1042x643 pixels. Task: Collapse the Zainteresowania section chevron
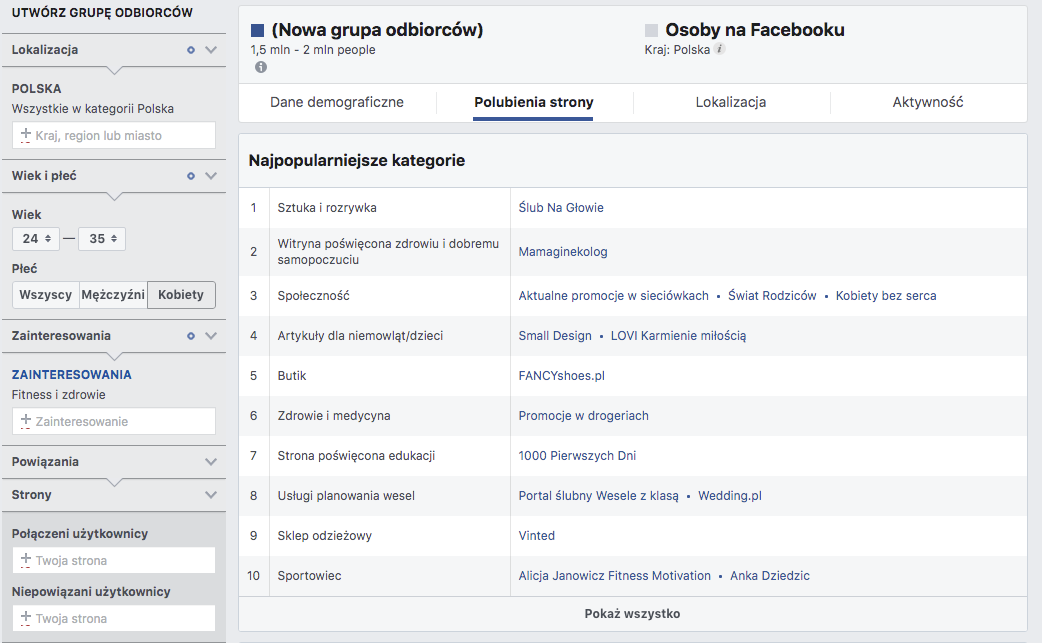point(211,336)
